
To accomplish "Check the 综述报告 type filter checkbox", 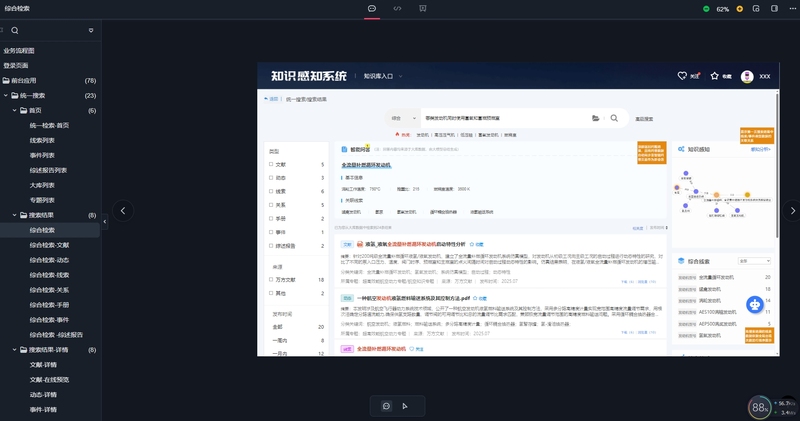I will pyautogui.click(x=271, y=245).
